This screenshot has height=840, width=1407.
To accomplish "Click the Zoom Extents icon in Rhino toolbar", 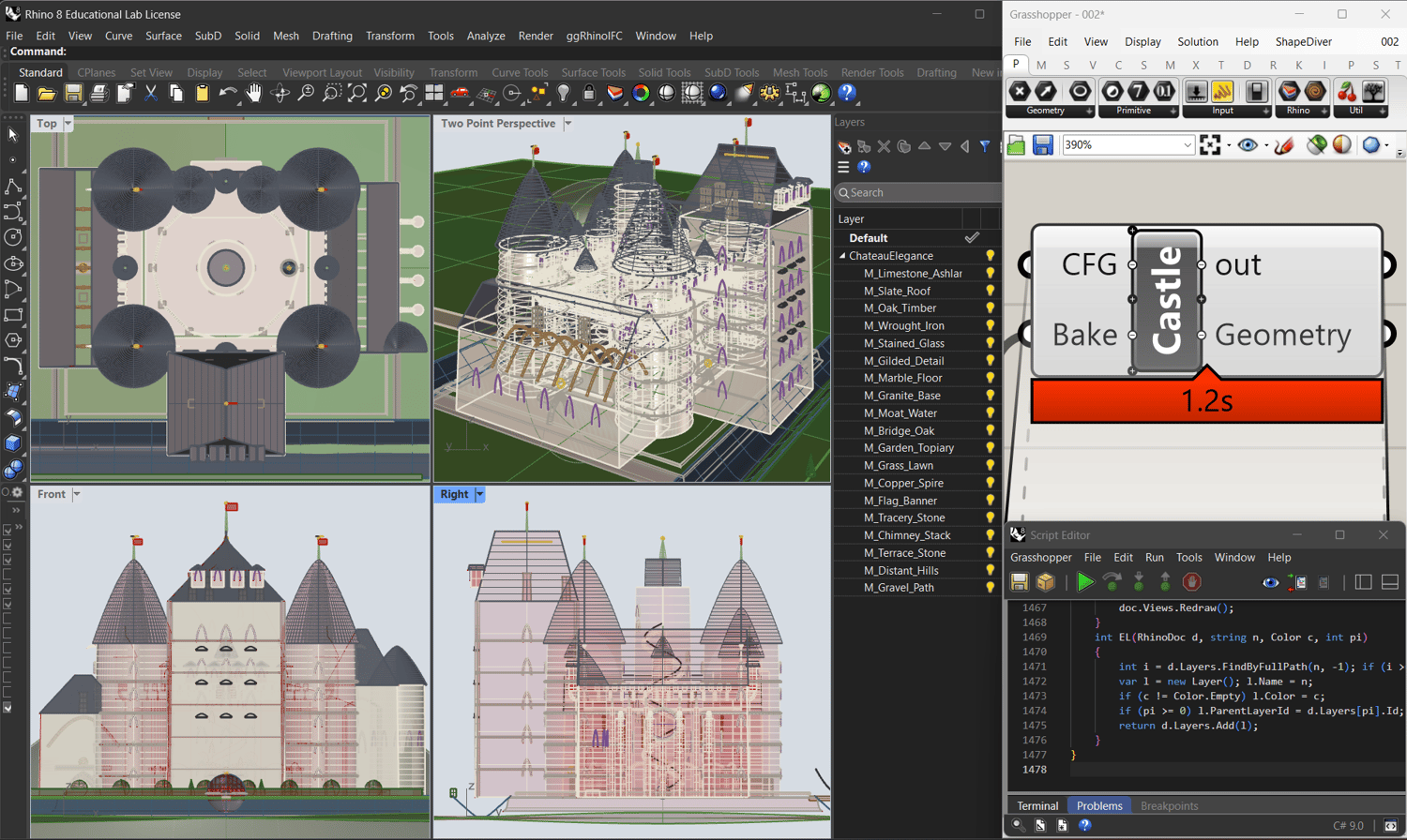I will tap(357, 93).
